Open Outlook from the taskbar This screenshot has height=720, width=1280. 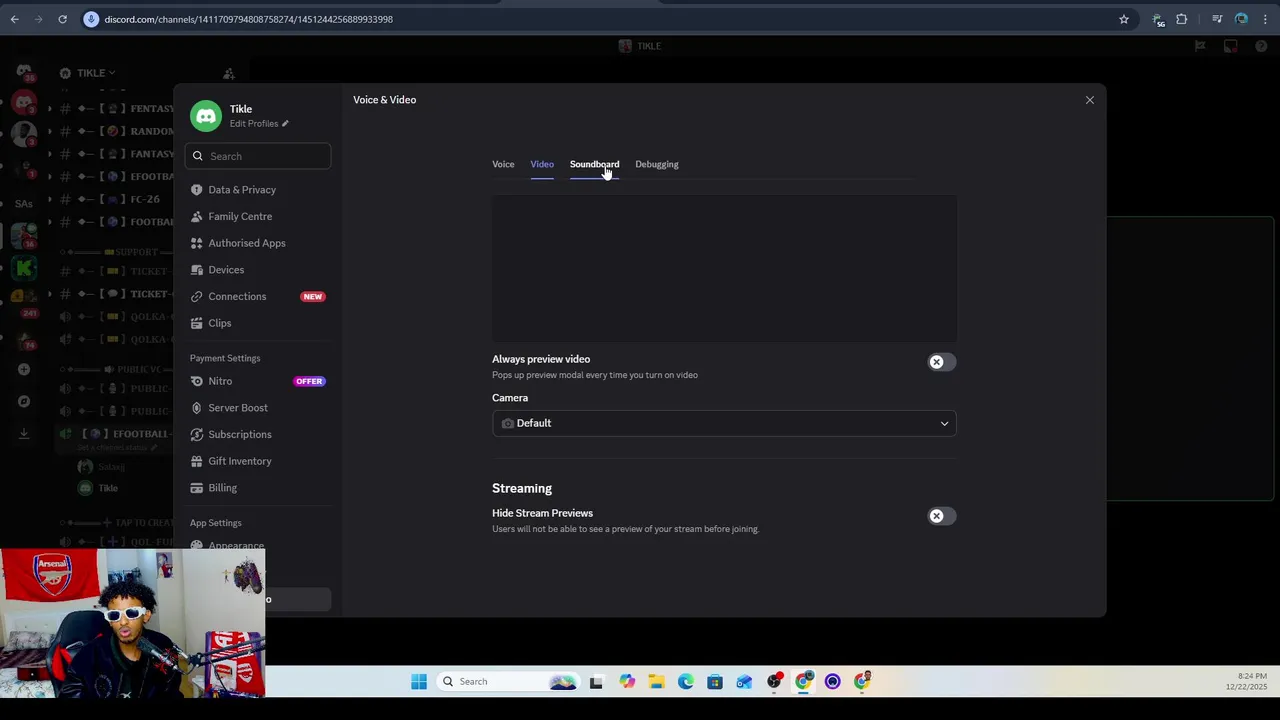tap(744, 682)
